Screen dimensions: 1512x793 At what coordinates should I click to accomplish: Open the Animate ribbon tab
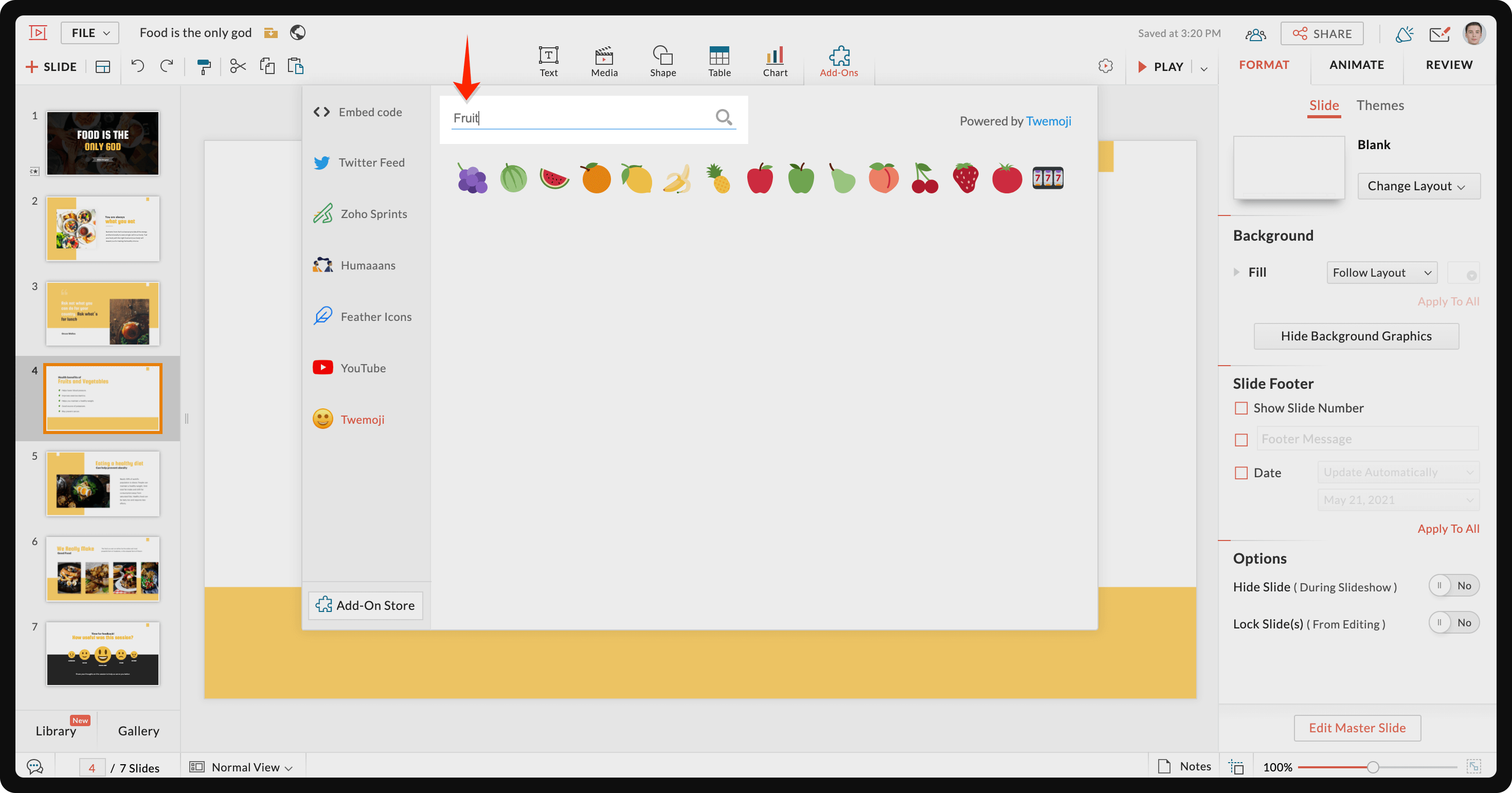pyautogui.click(x=1357, y=65)
